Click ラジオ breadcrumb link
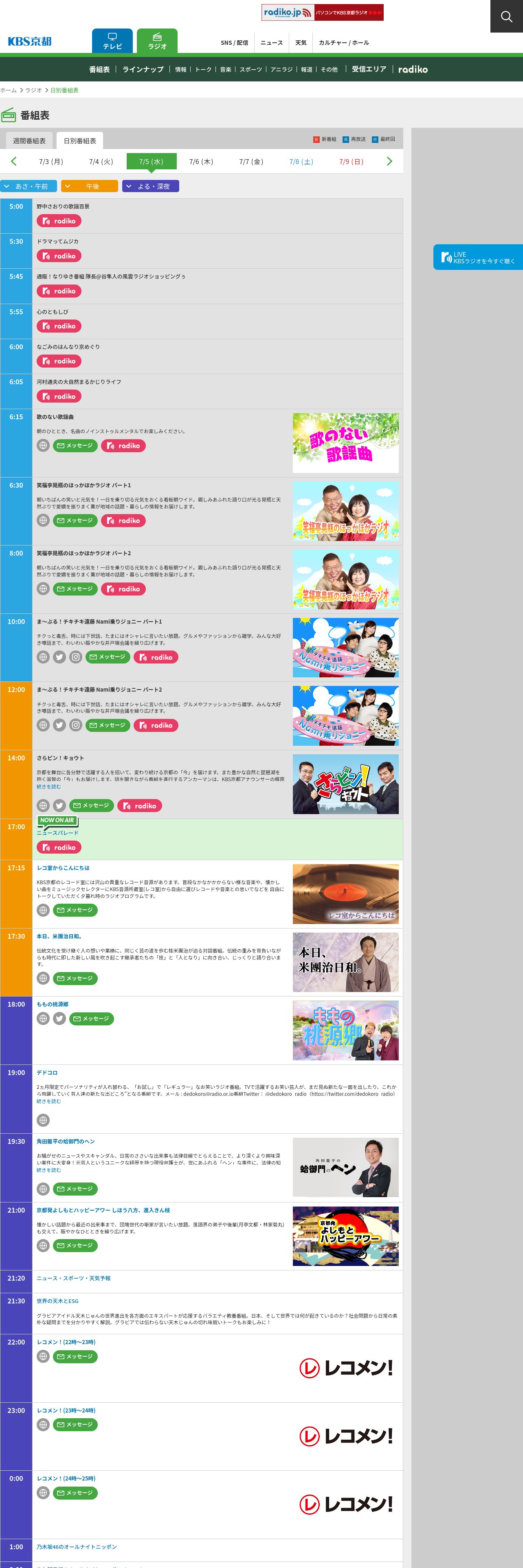The width and height of the screenshot is (523, 1568). pos(33,90)
